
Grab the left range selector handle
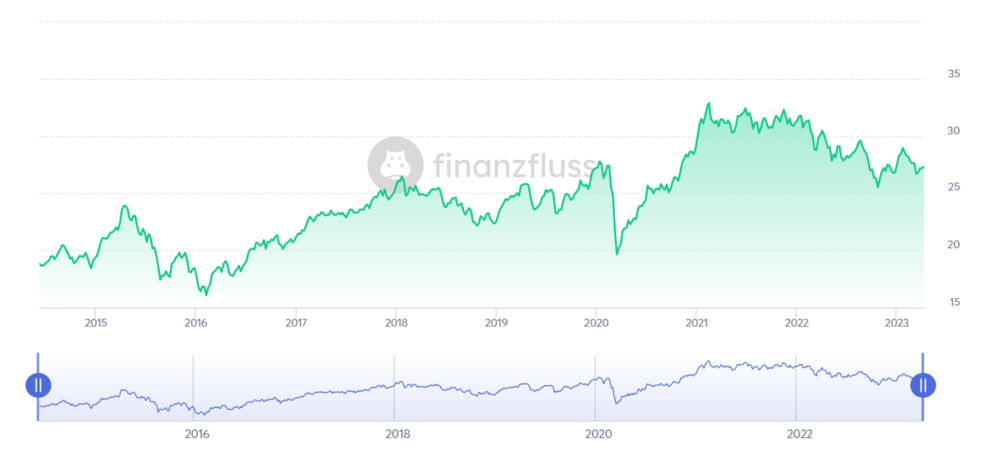pos(38,385)
